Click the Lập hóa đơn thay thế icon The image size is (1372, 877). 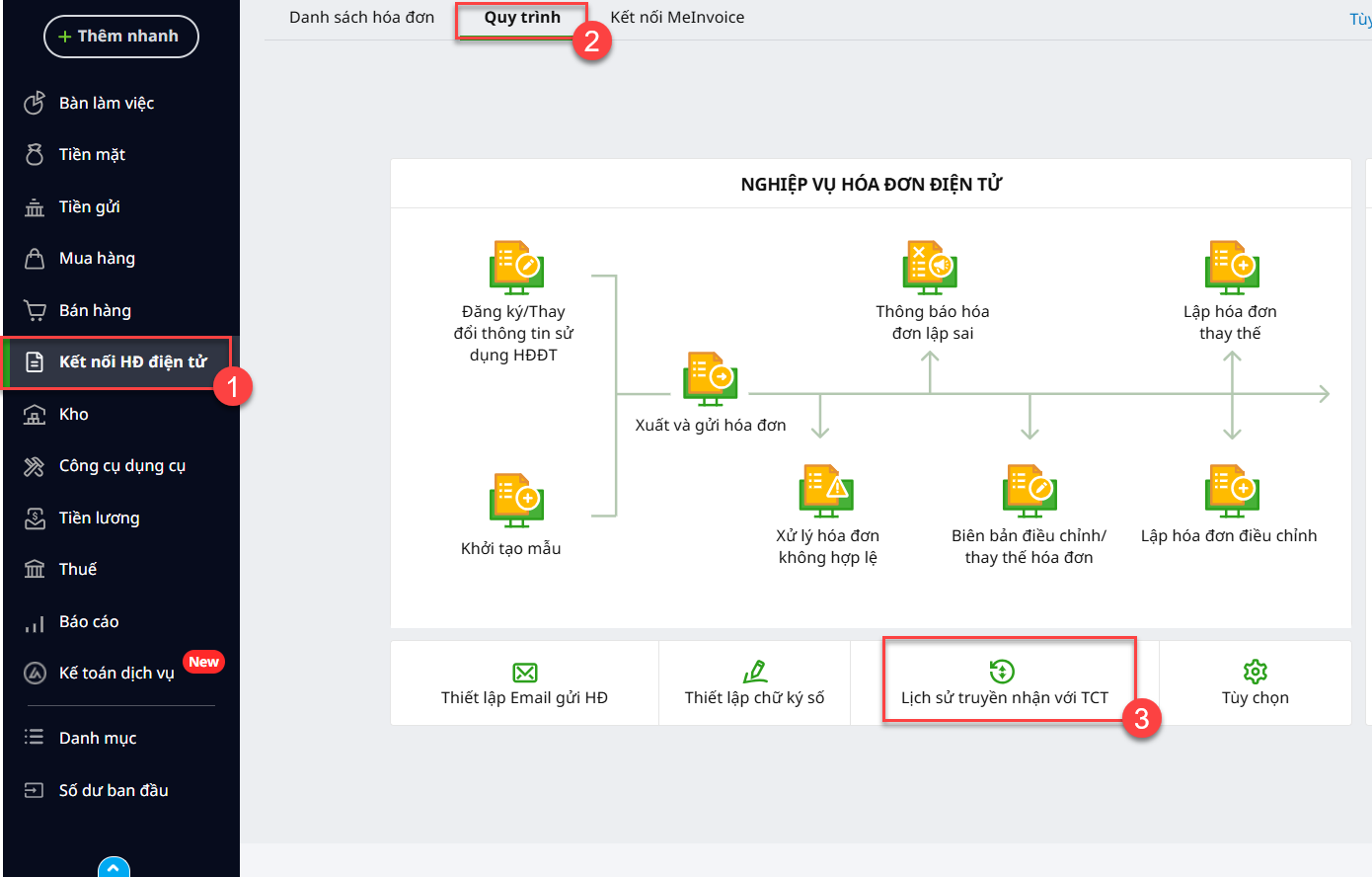coord(1231,268)
